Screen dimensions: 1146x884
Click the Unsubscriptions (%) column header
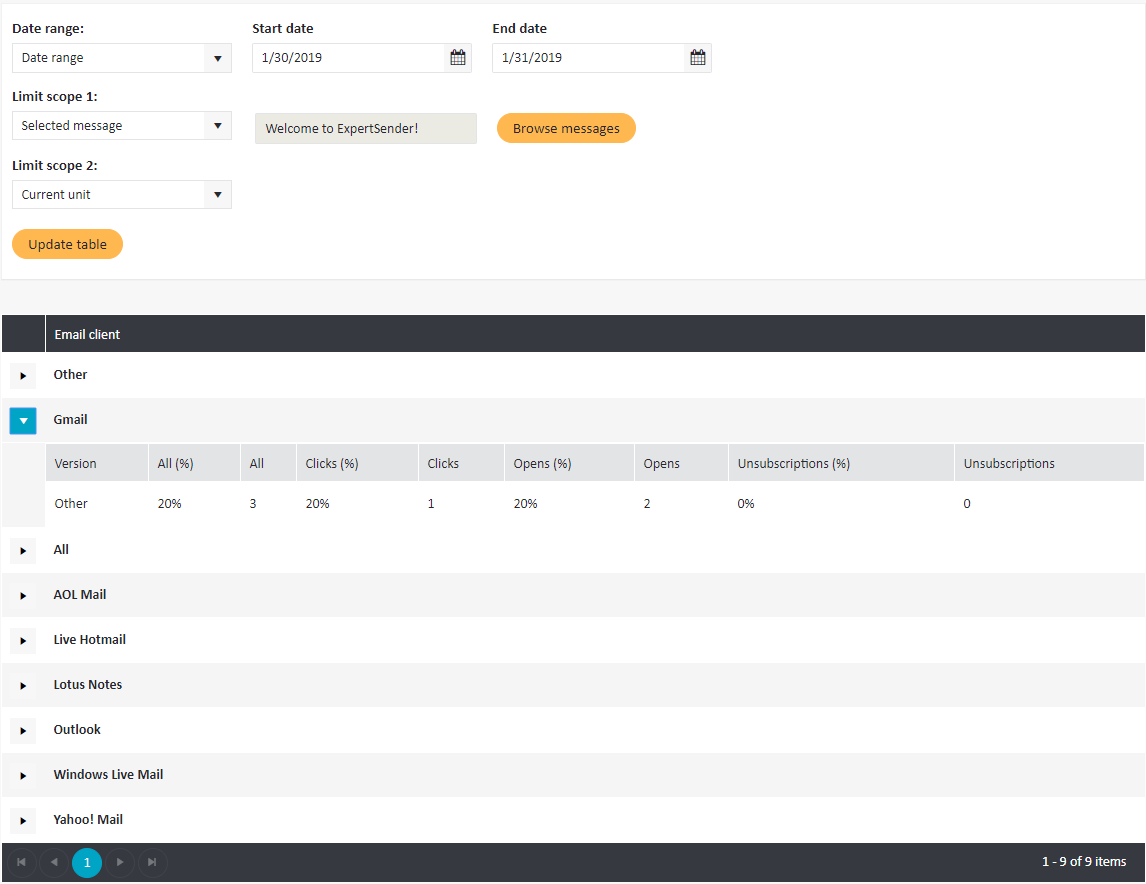click(841, 463)
